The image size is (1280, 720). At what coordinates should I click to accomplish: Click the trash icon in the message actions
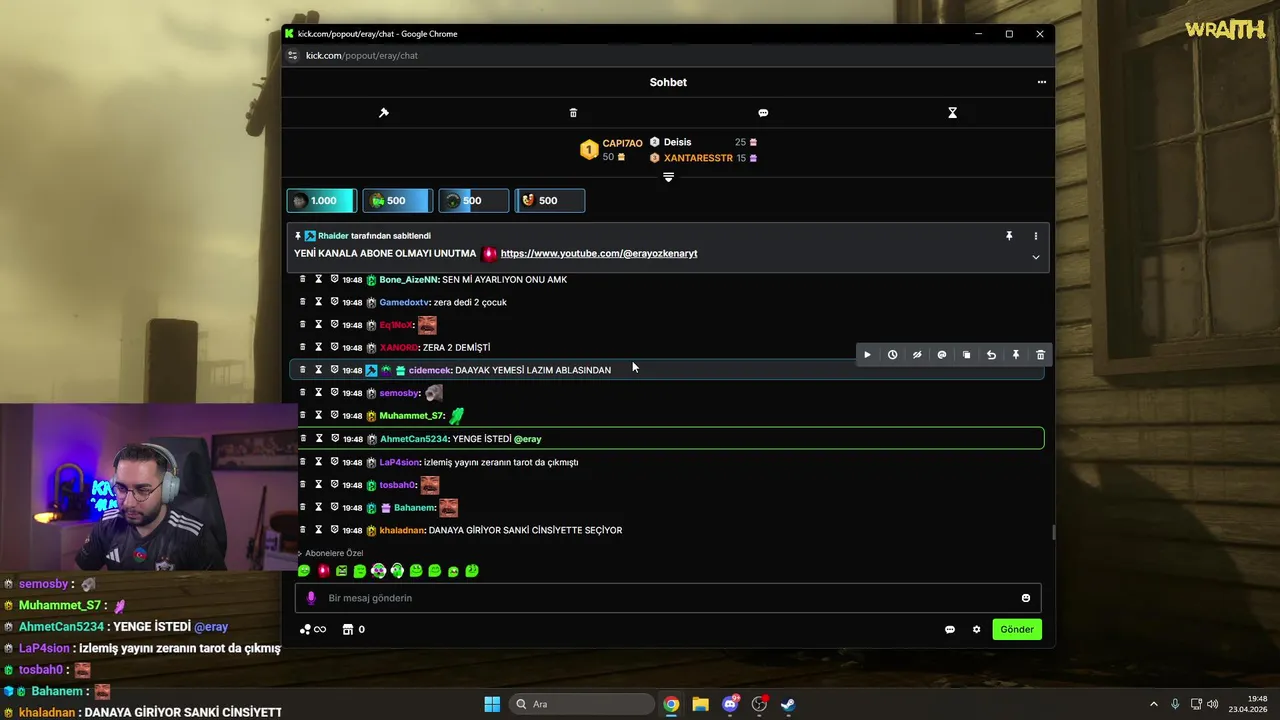point(1040,355)
